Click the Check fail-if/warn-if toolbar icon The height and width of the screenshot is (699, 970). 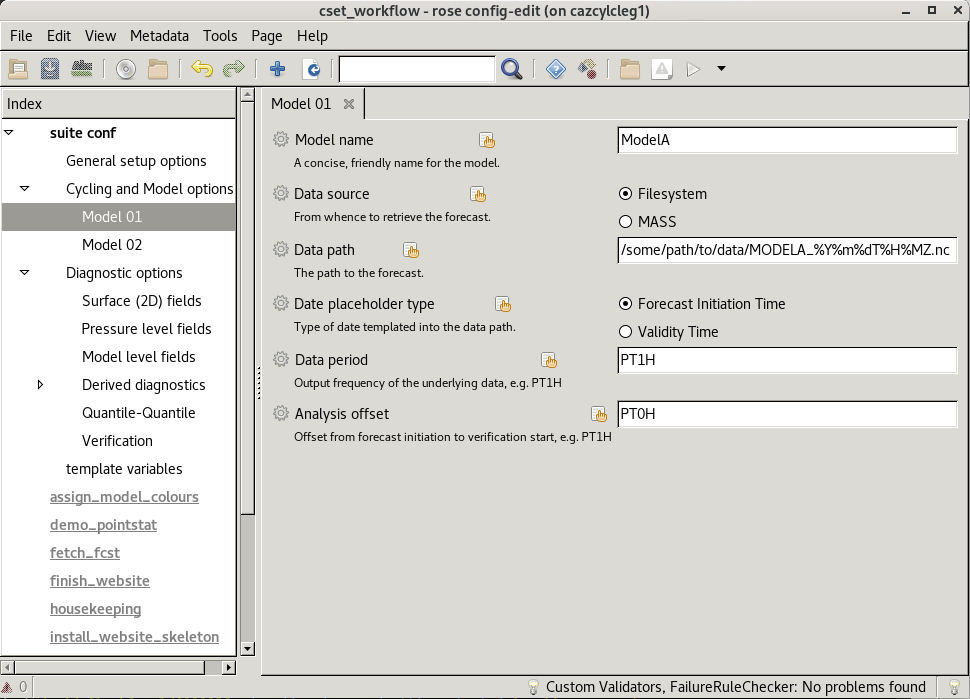tap(82, 69)
